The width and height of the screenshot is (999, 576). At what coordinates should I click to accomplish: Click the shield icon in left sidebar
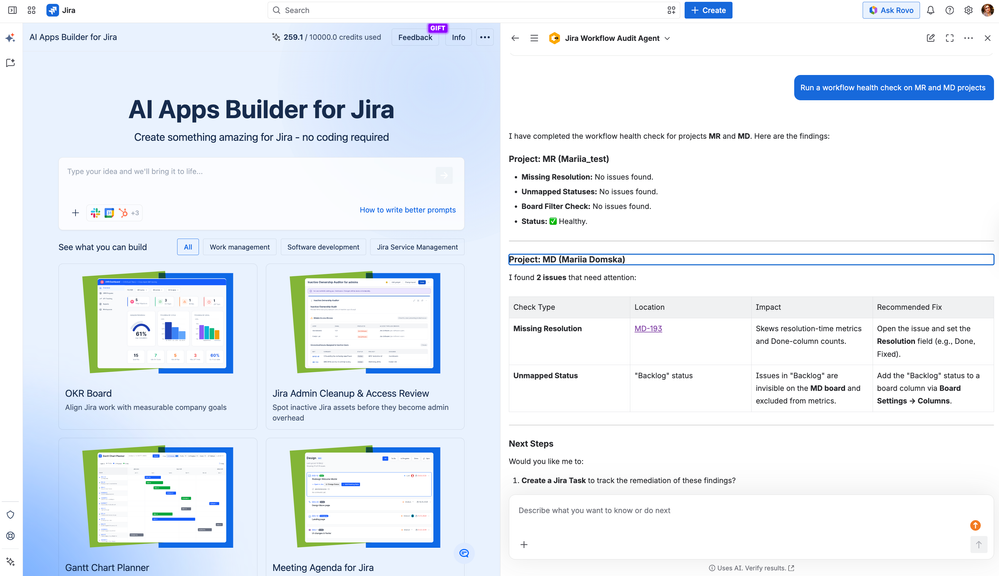(x=10, y=515)
